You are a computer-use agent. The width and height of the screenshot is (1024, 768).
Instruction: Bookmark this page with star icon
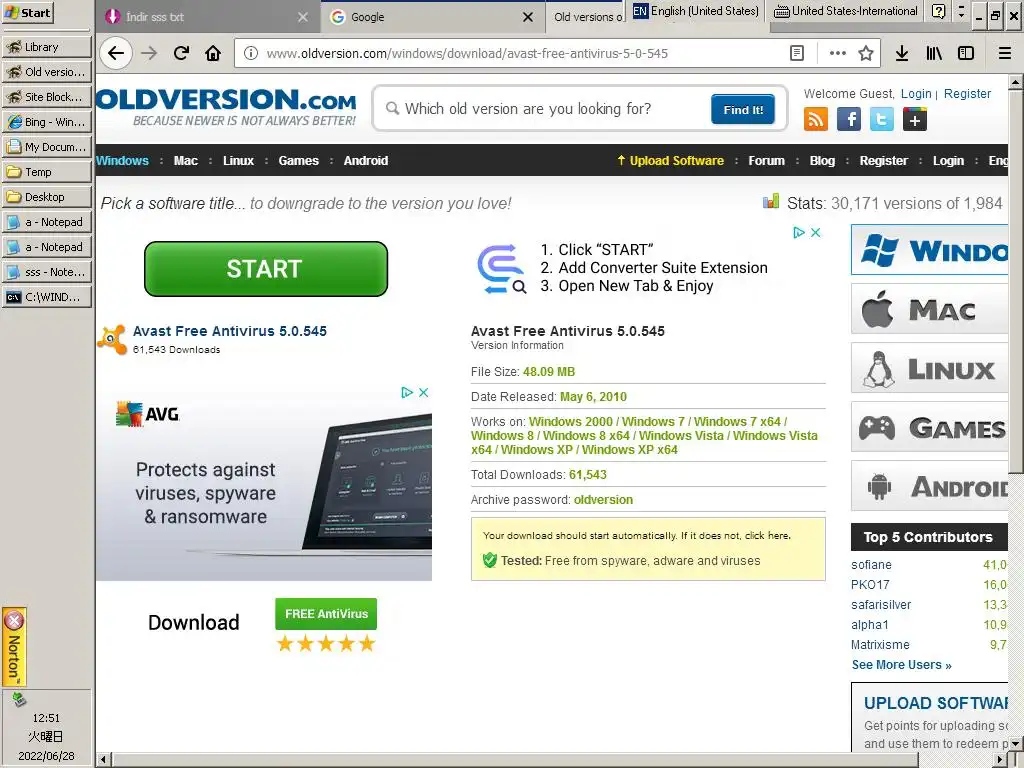click(x=866, y=54)
